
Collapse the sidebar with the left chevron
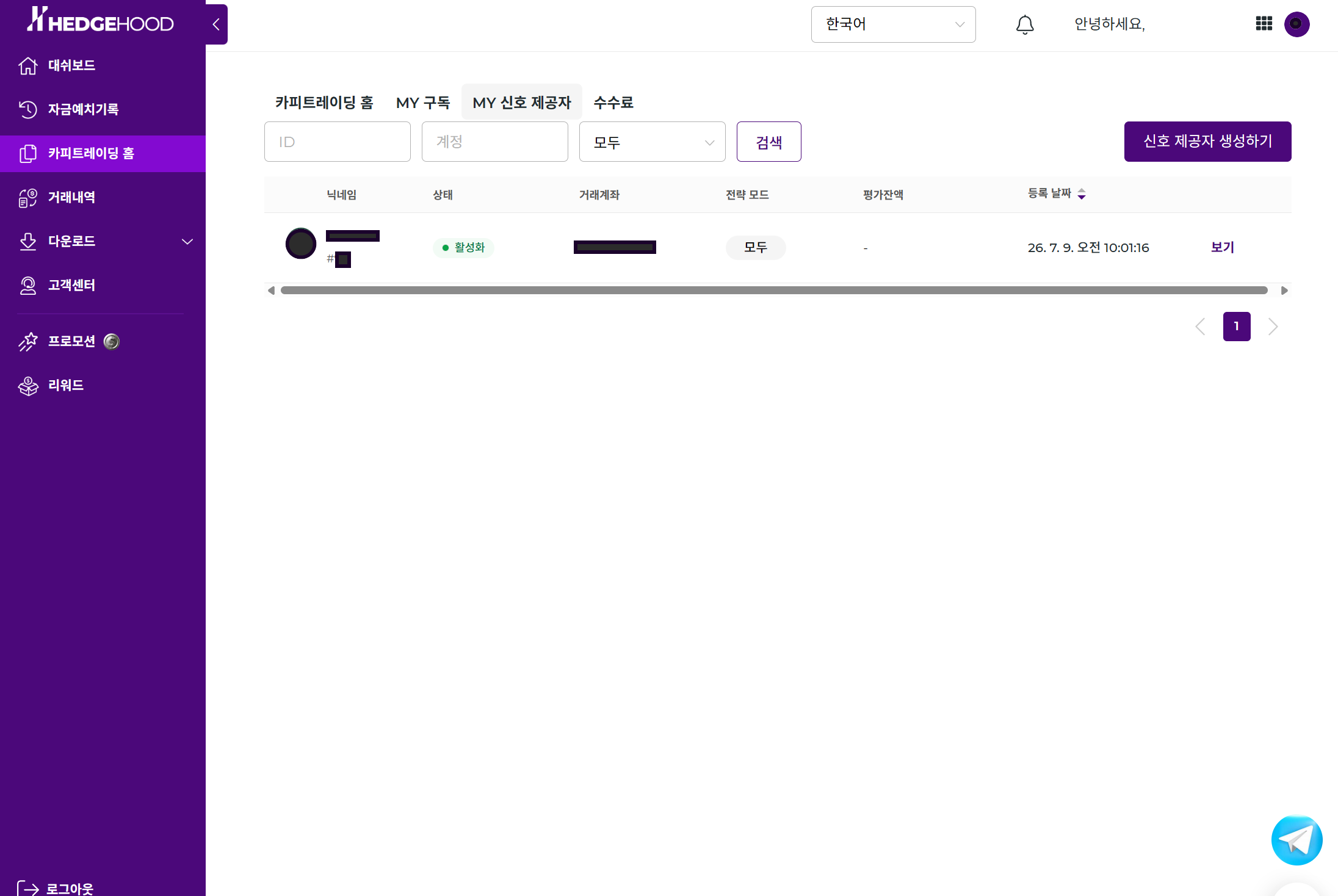coord(216,24)
